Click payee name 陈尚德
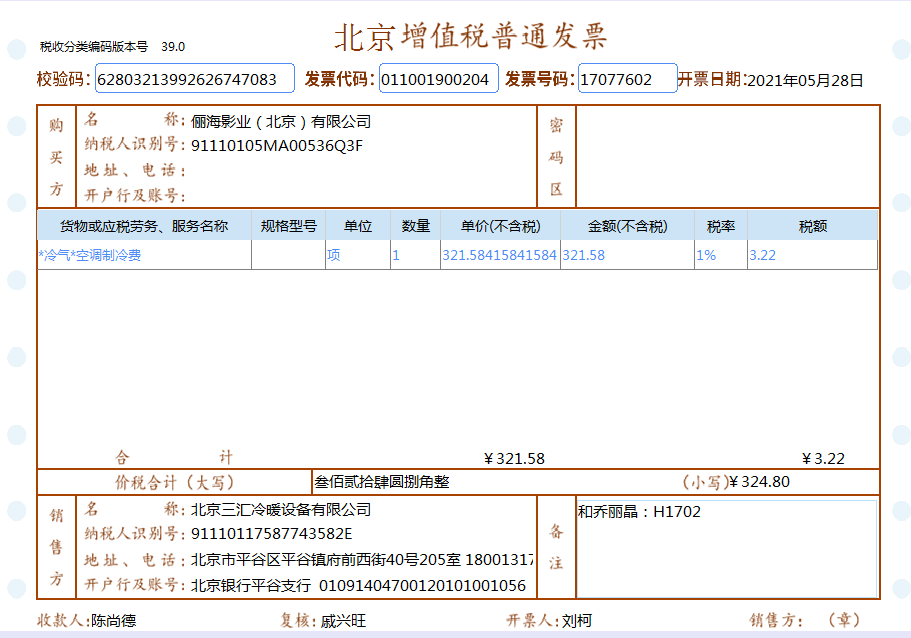This screenshot has width=911, height=638. coord(113,621)
